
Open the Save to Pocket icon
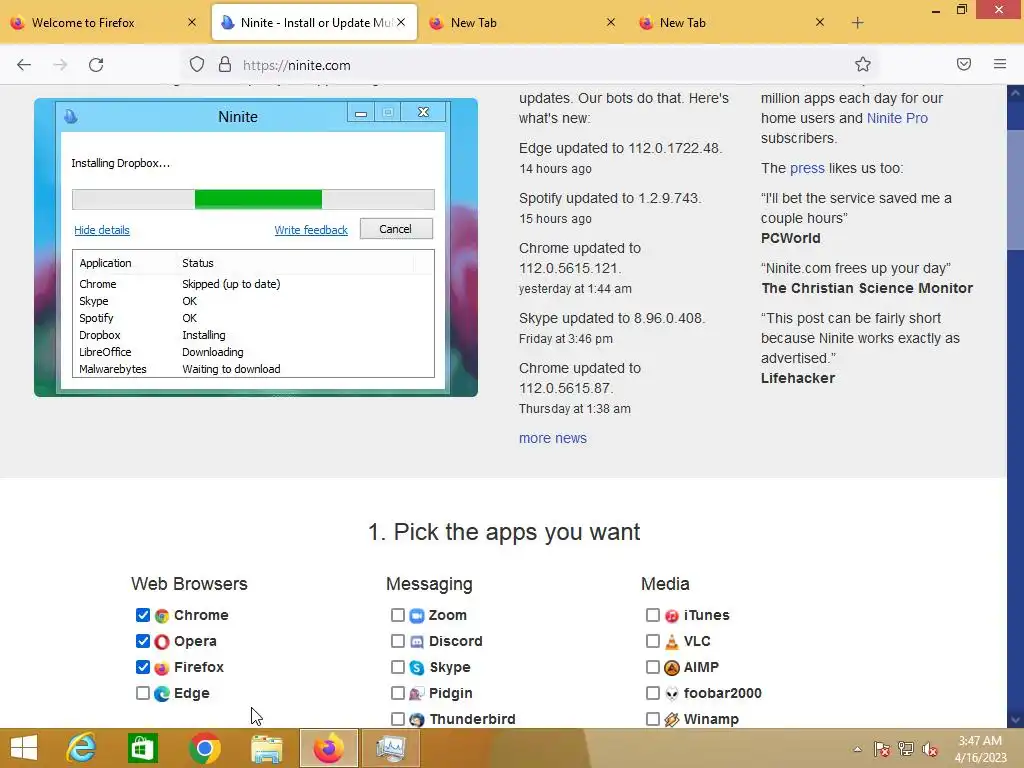coord(964,64)
